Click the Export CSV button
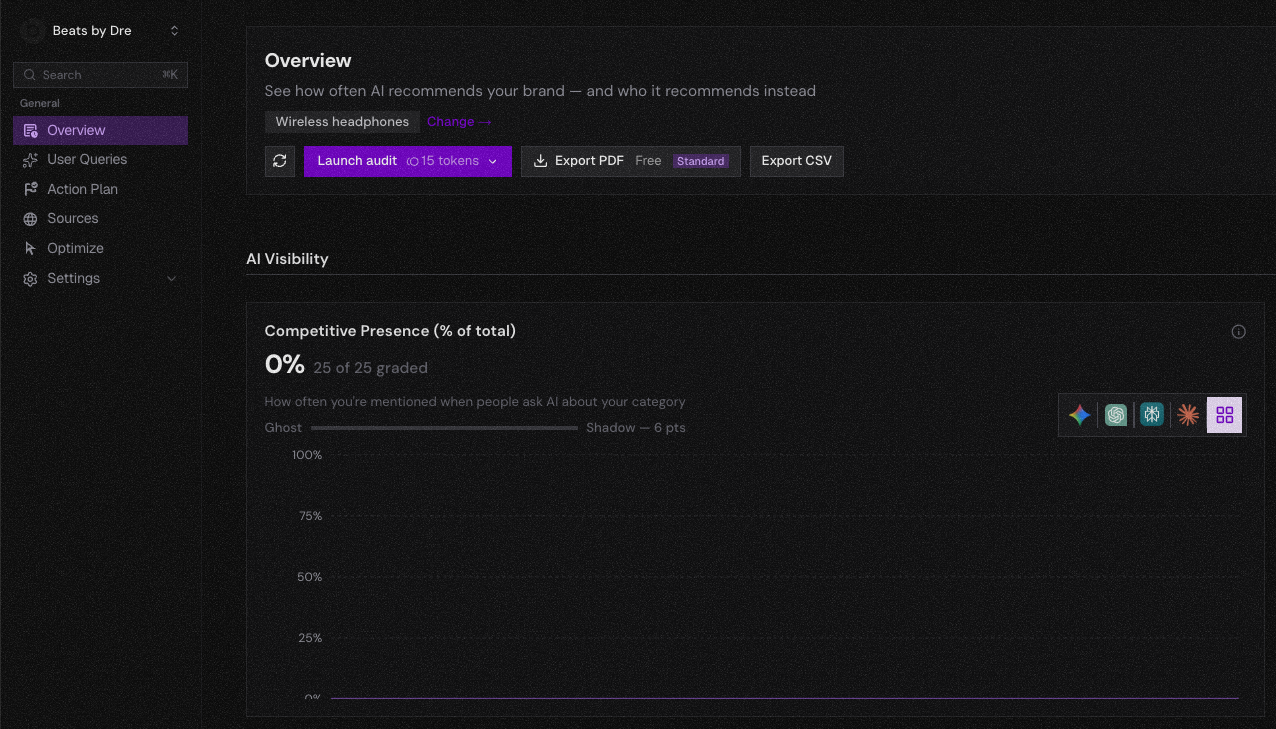Screen dimensions: 1276x729 click(x=796, y=161)
